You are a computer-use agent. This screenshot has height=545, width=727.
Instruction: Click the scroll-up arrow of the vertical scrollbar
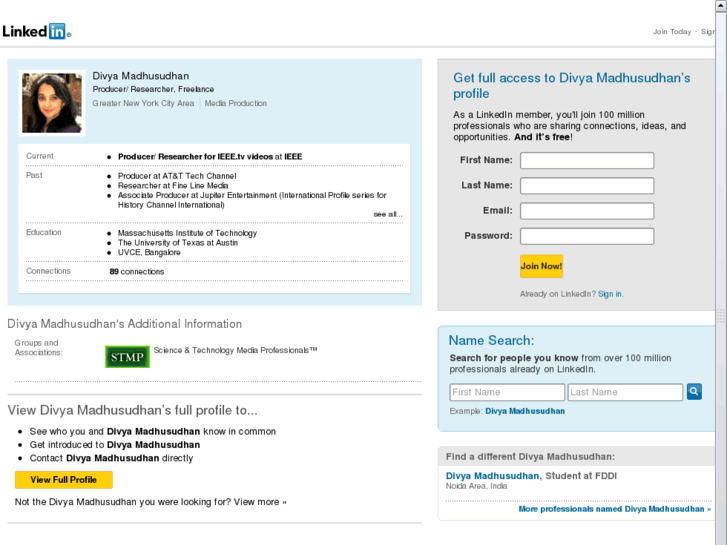(721, 5)
